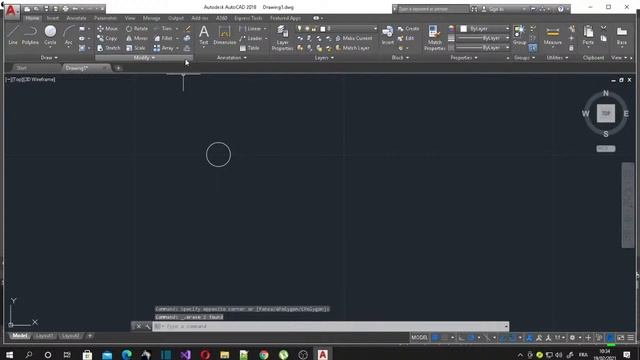Activate the Copy tool
The height and width of the screenshot is (360, 640).
point(107,38)
